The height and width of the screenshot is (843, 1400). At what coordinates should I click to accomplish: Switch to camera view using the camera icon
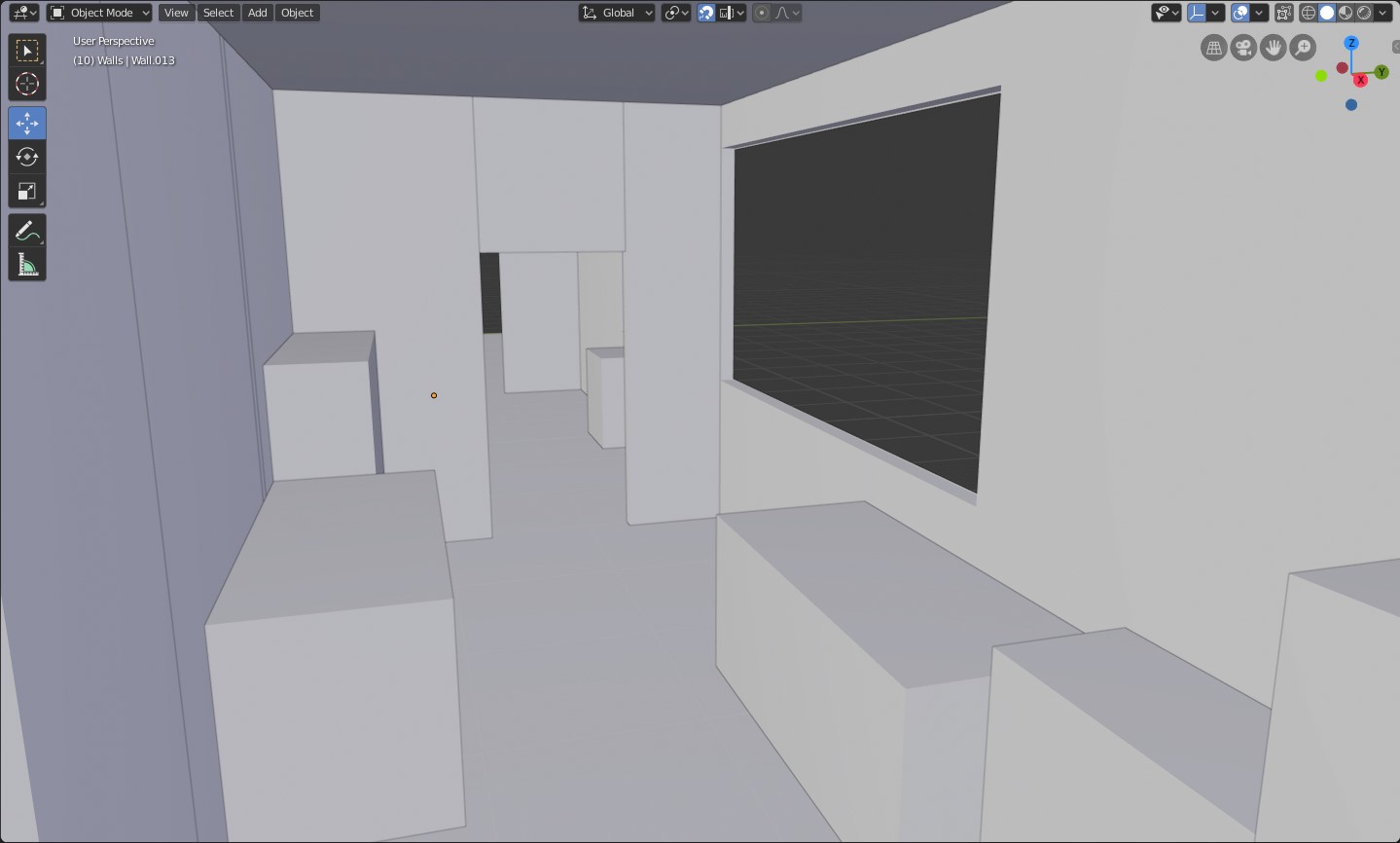click(x=1243, y=48)
